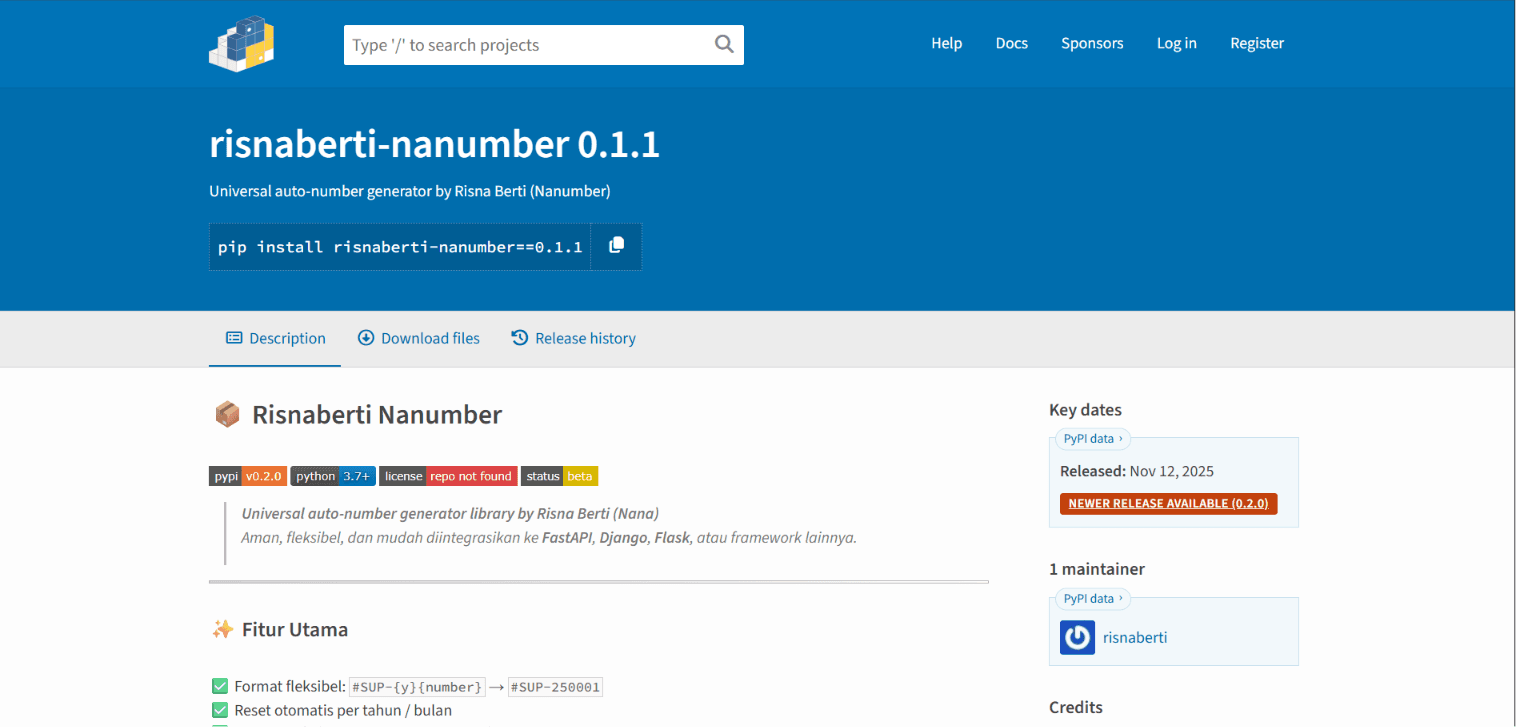Screen dimensions: 1516x727
Task: Click the pypi v0.2.0 badge
Action: [248, 476]
